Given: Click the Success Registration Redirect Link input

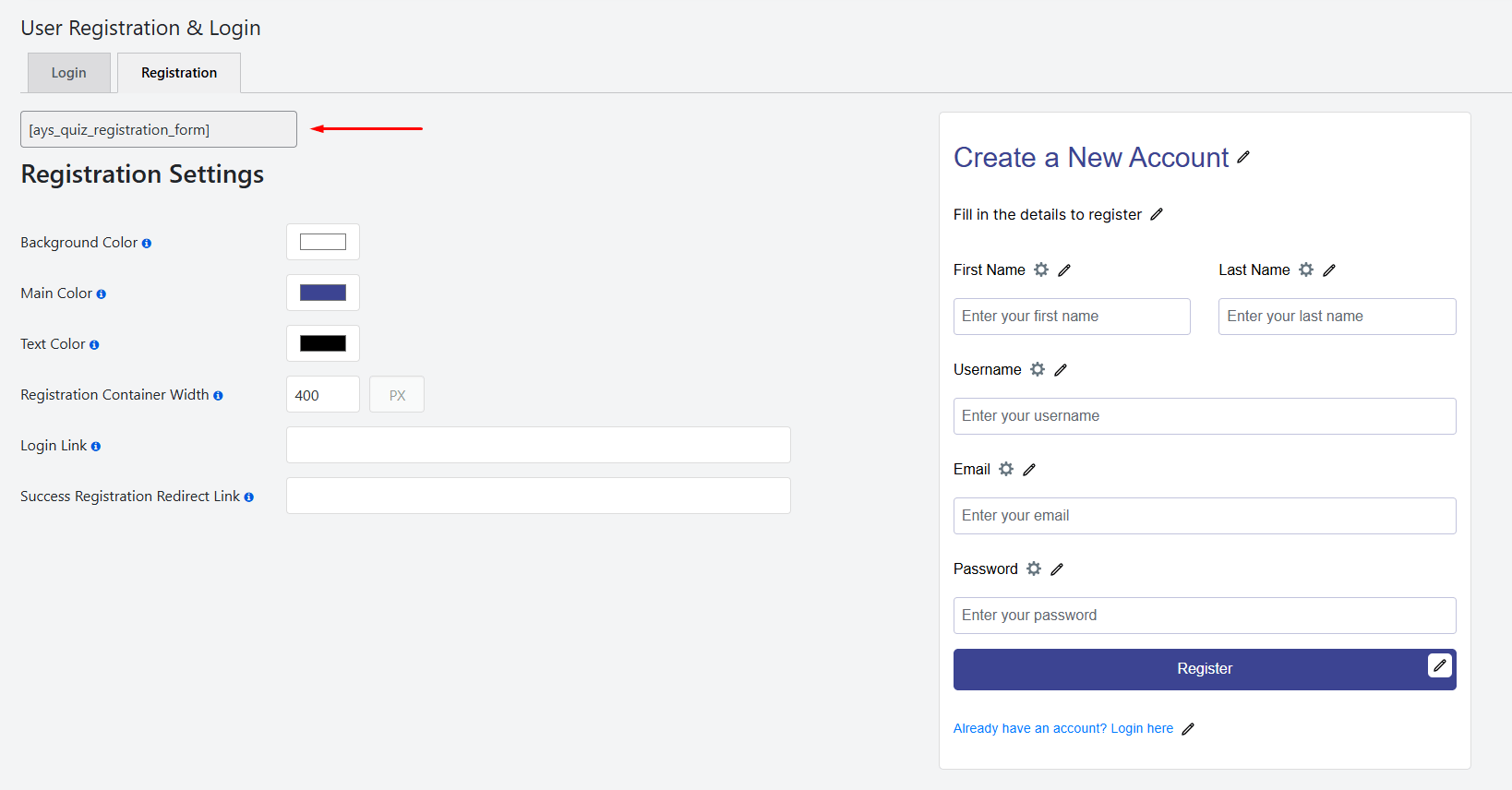Looking at the screenshot, I should click(x=538, y=496).
